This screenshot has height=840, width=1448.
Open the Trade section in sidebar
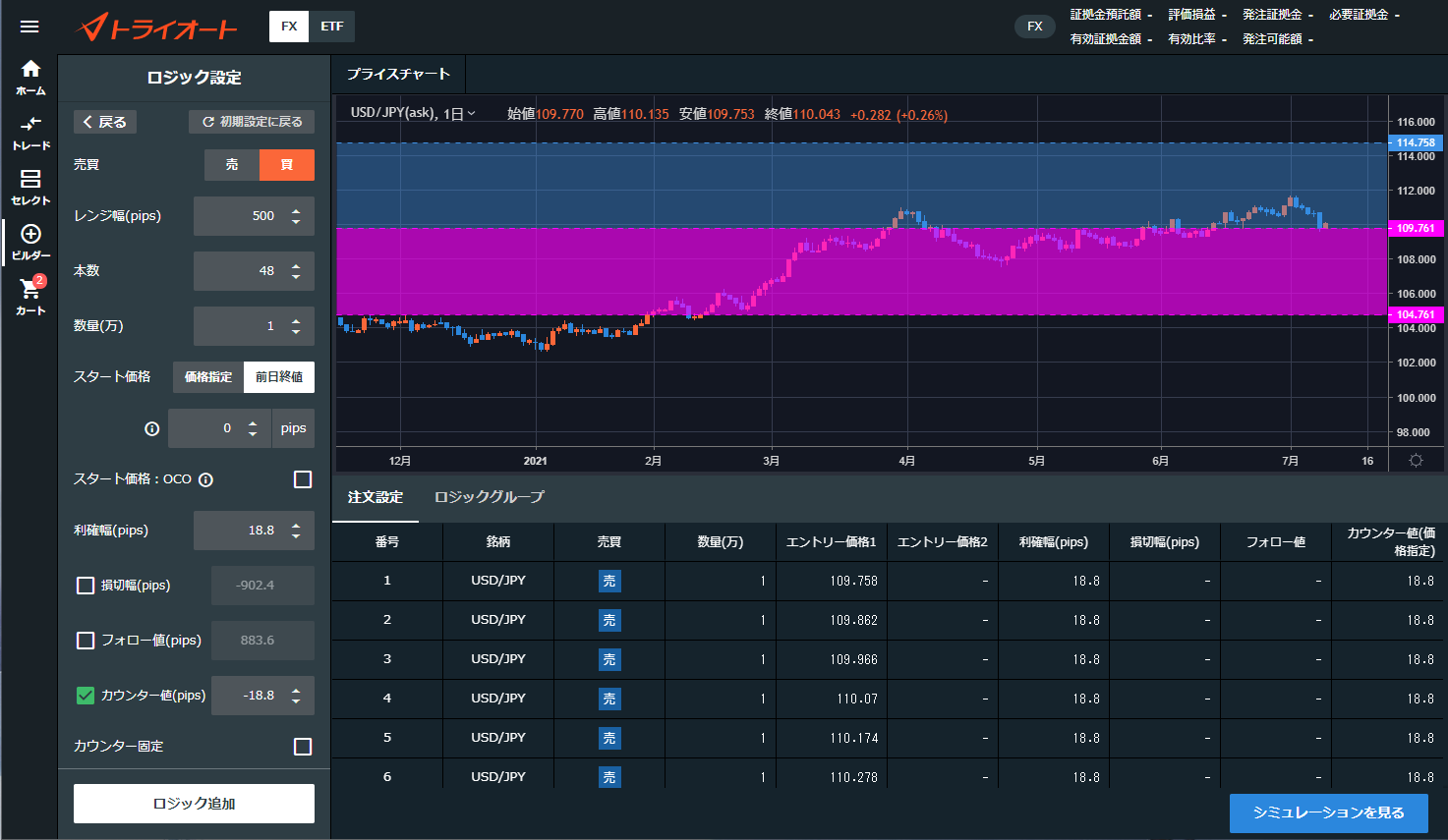click(30, 133)
